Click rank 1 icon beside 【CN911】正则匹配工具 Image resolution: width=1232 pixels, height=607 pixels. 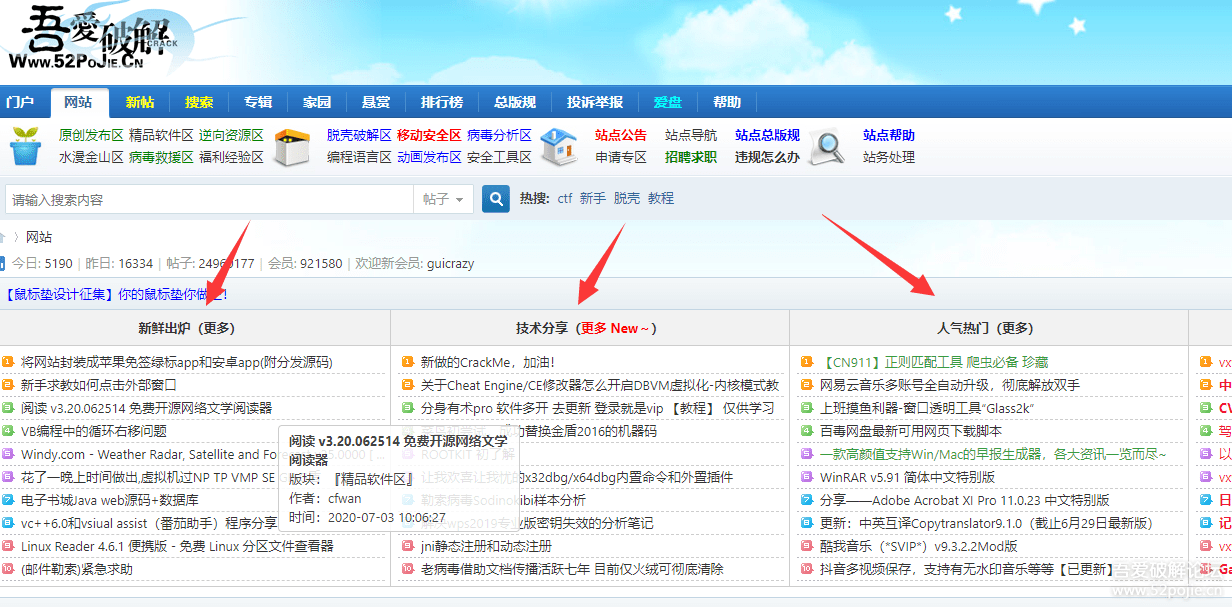808,362
